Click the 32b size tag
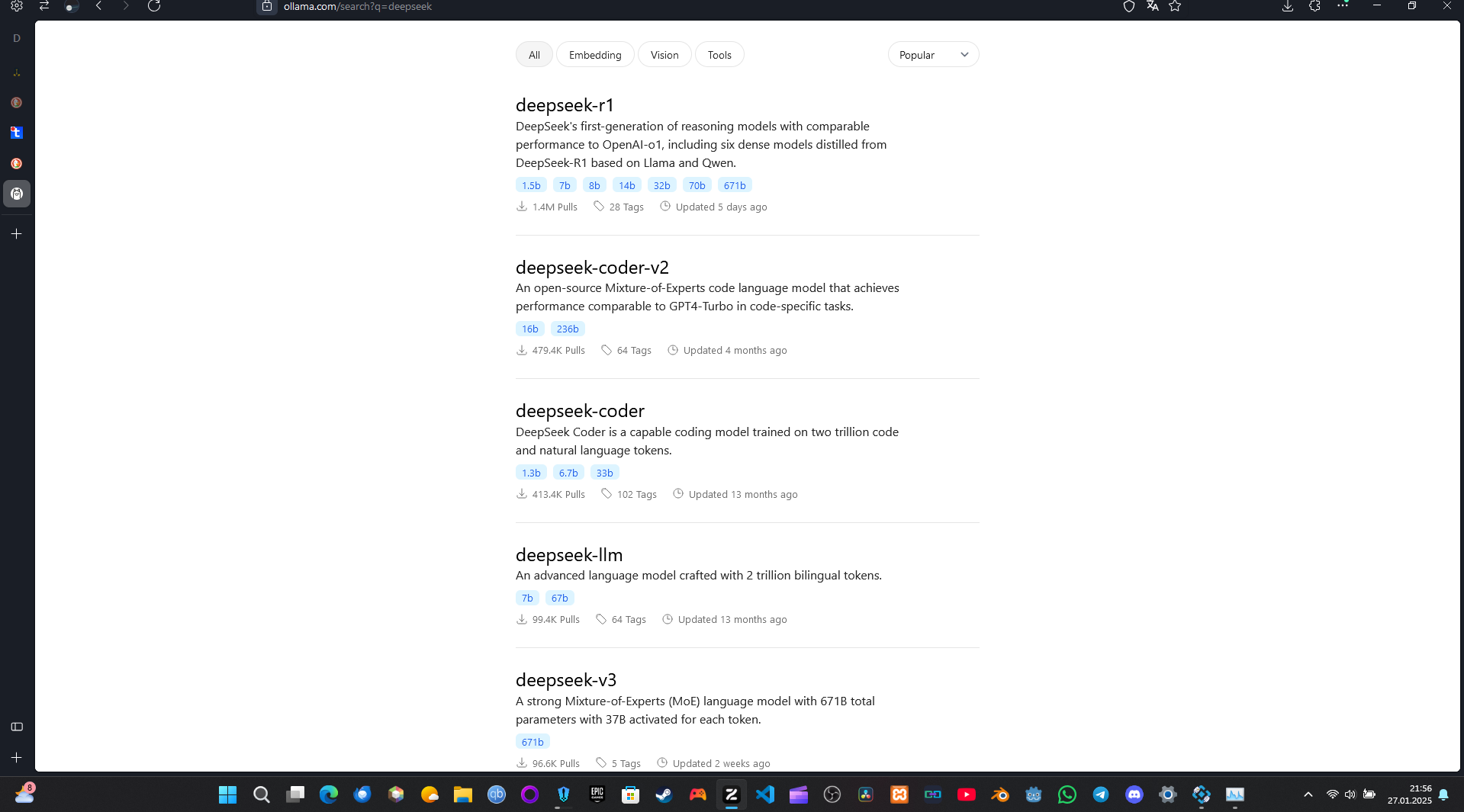This screenshot has height=812, width=1464. [x=662, y=185]
